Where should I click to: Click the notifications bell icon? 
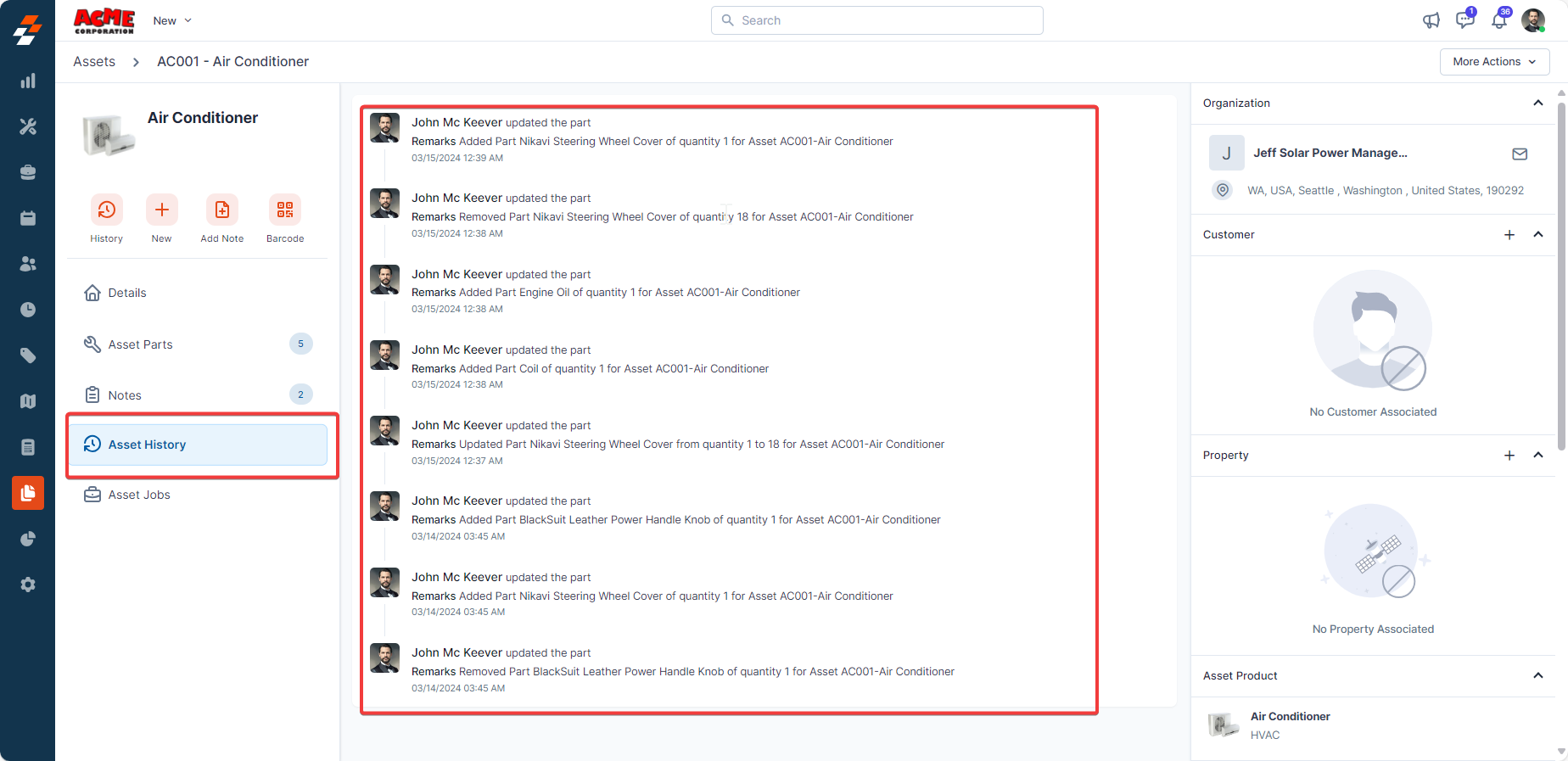coord(1499,20)
